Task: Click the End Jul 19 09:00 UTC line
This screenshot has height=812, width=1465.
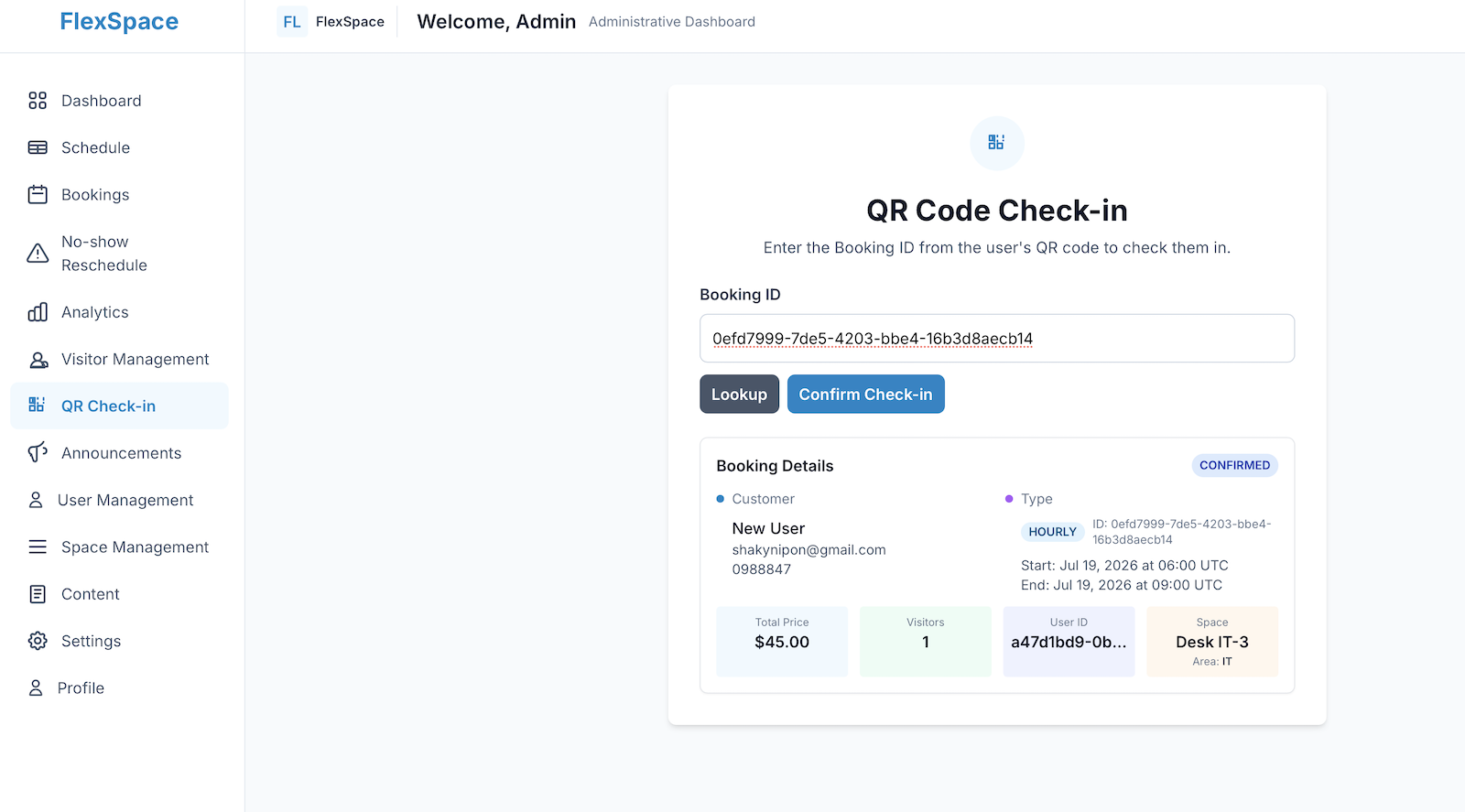Action: tap(1121, 585)
